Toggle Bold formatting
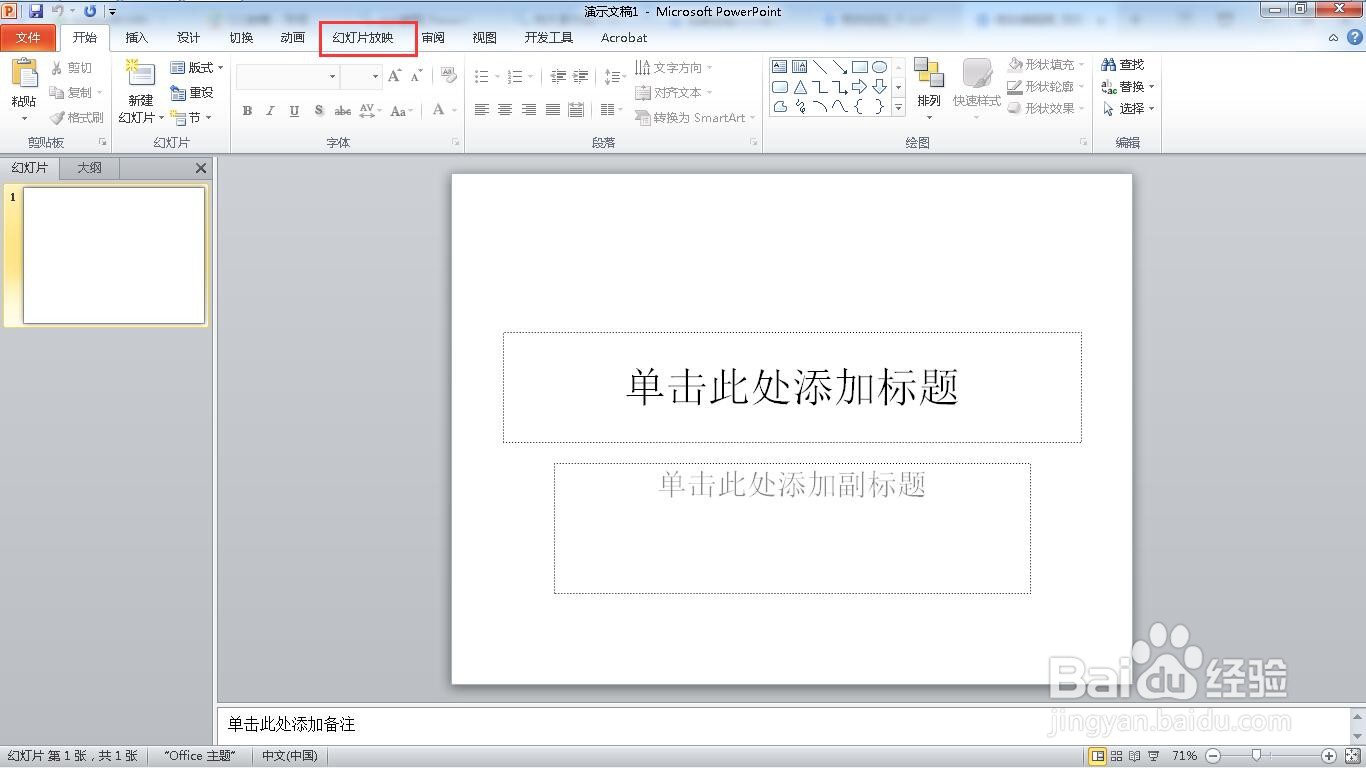Image resolution: width=1366 pixels, height=768 pixels. (x=247, y=111)
